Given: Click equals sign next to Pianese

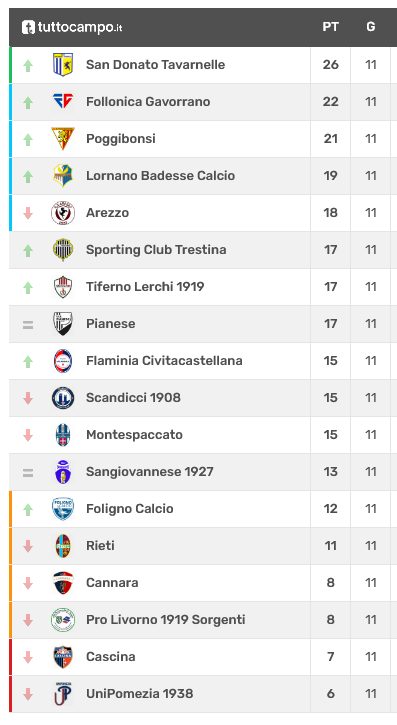Looking at the screenshot, I should click(x=28, y=325).
